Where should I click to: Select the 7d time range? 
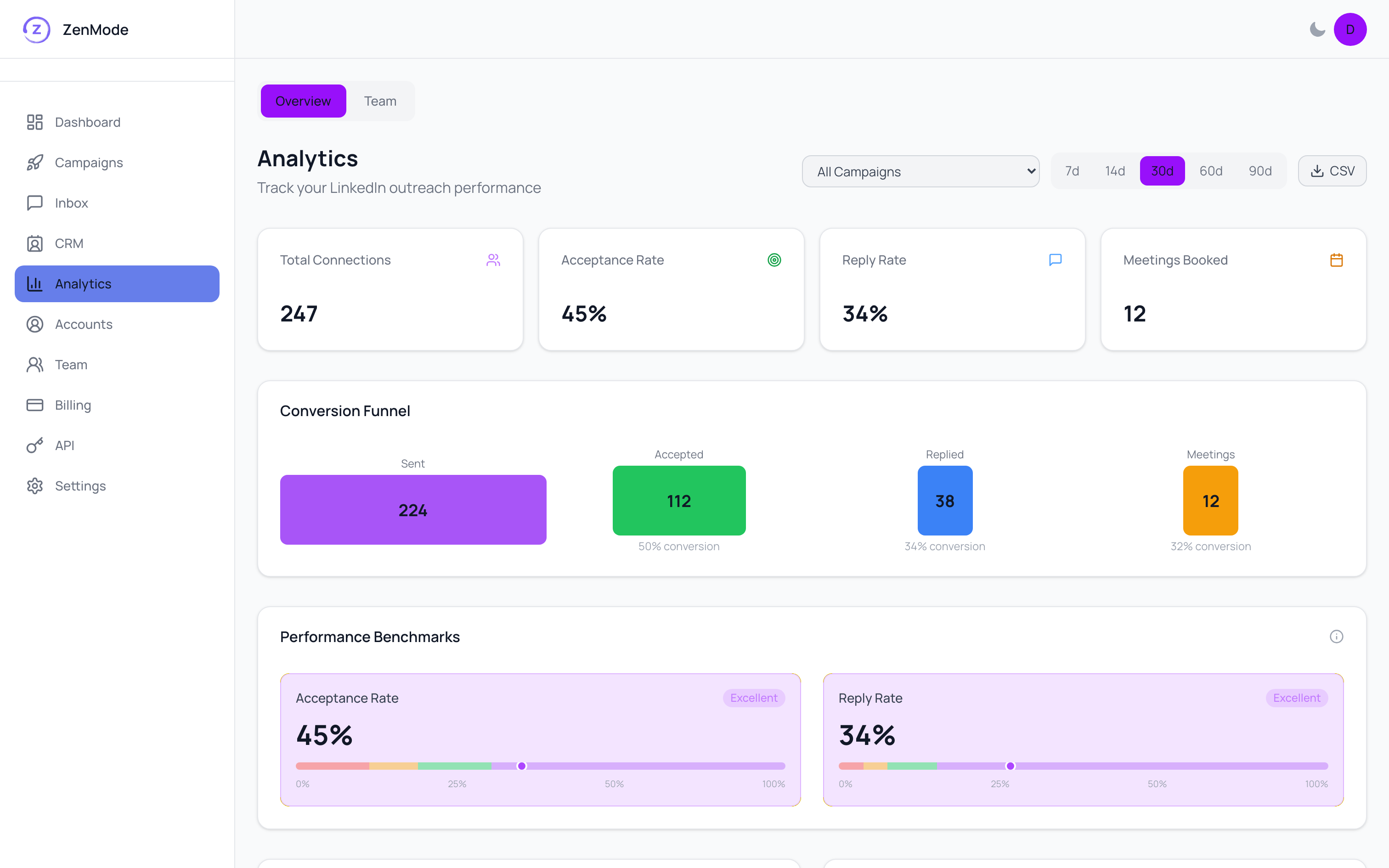click(x=1072, y=171)
